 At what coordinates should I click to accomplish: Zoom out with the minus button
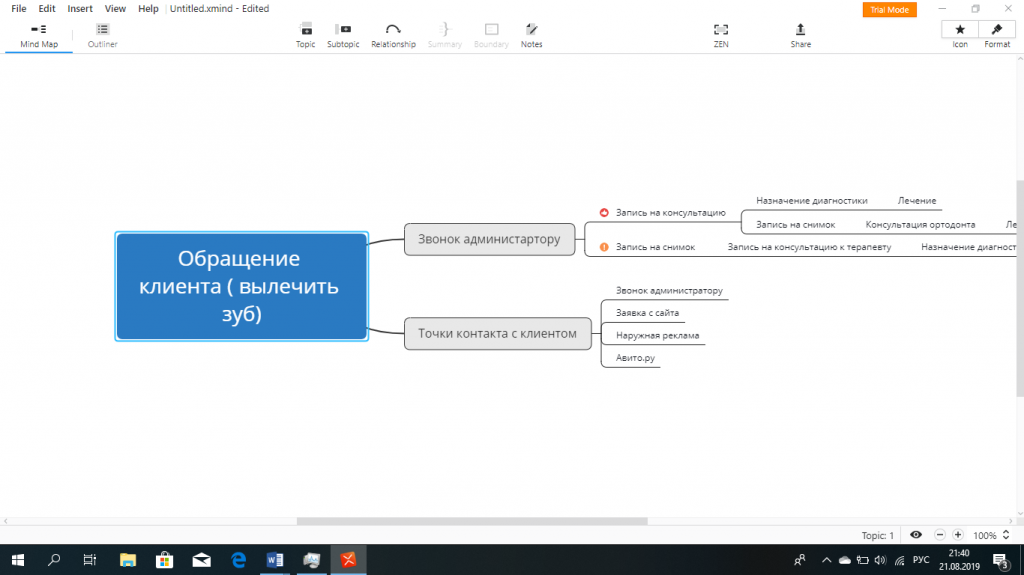point(940,535)
